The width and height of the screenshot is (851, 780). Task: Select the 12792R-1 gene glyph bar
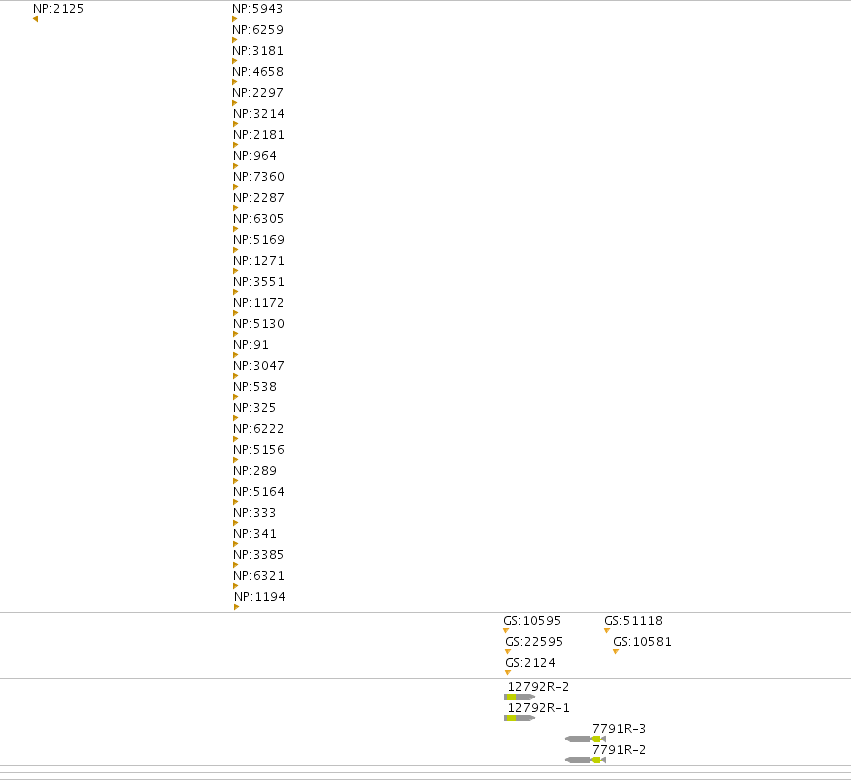click(519, 718)
